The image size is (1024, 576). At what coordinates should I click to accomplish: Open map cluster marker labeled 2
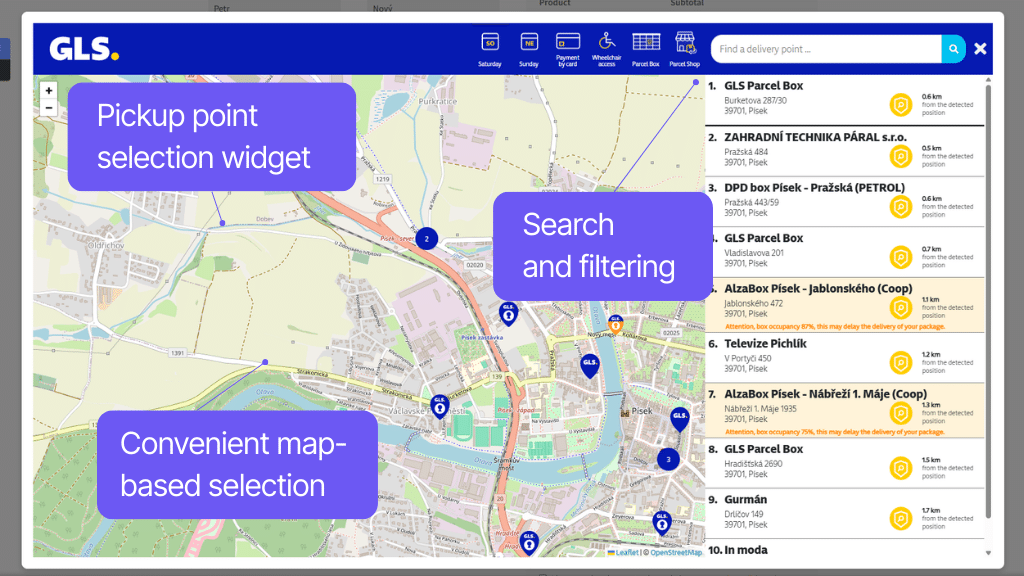coord(426,239)
